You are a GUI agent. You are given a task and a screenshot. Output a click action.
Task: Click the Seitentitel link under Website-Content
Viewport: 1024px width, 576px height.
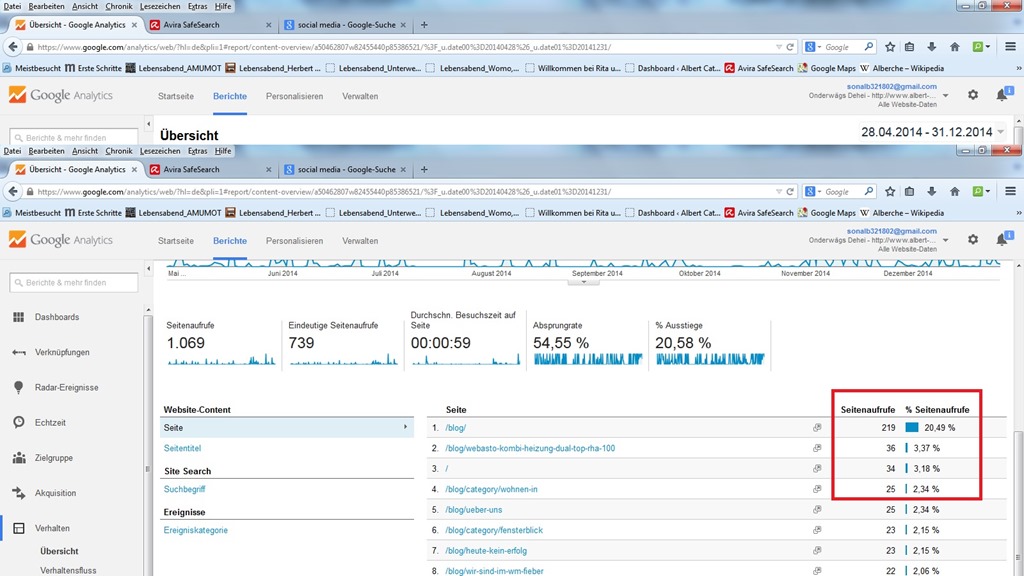click(183, 448)
